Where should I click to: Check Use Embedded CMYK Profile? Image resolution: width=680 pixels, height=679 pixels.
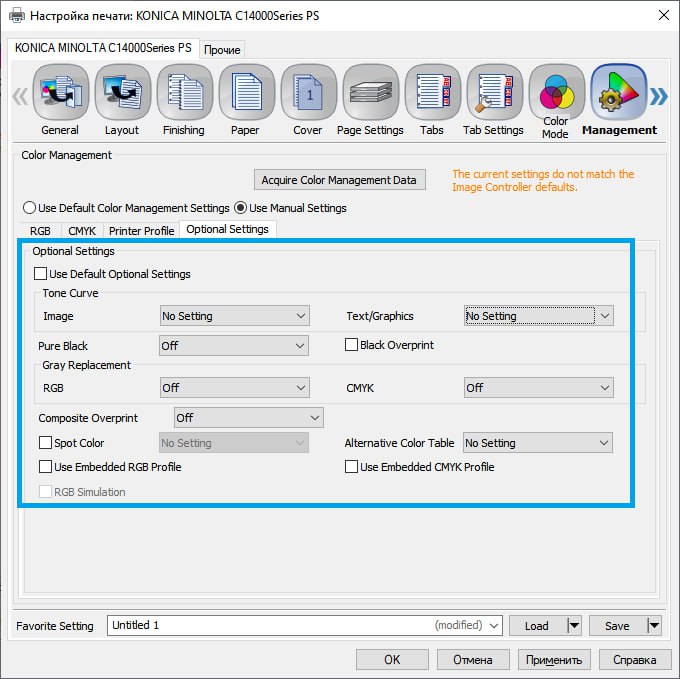pyautogui.click(x=351, y=467)
